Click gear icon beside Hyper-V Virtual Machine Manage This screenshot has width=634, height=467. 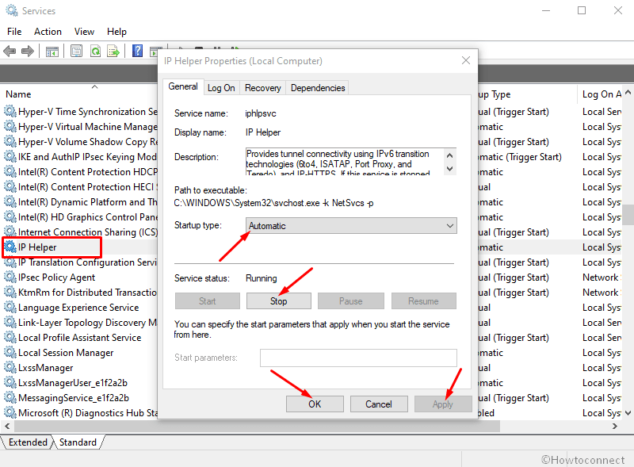point(10,127)
